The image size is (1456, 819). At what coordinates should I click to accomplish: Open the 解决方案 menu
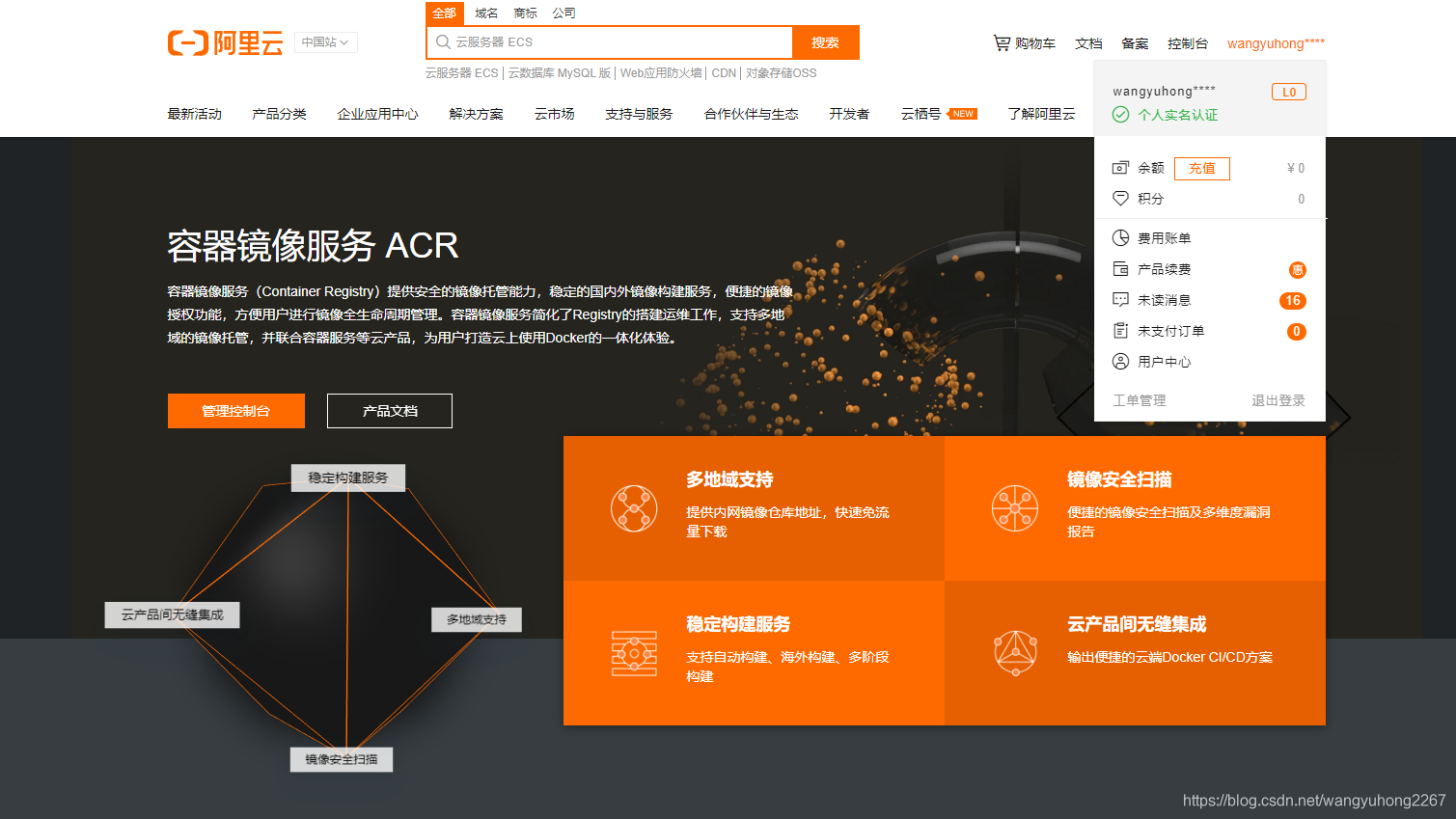point(476,114)
